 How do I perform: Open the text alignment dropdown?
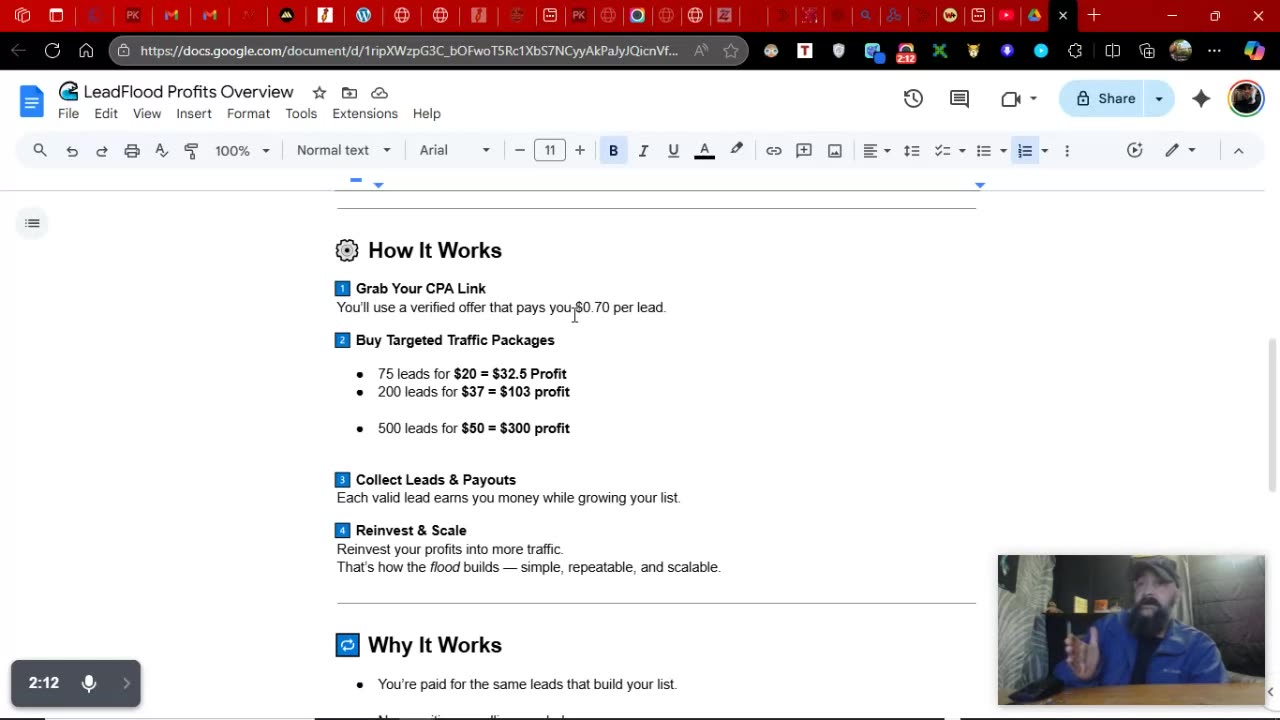point(877,151)
